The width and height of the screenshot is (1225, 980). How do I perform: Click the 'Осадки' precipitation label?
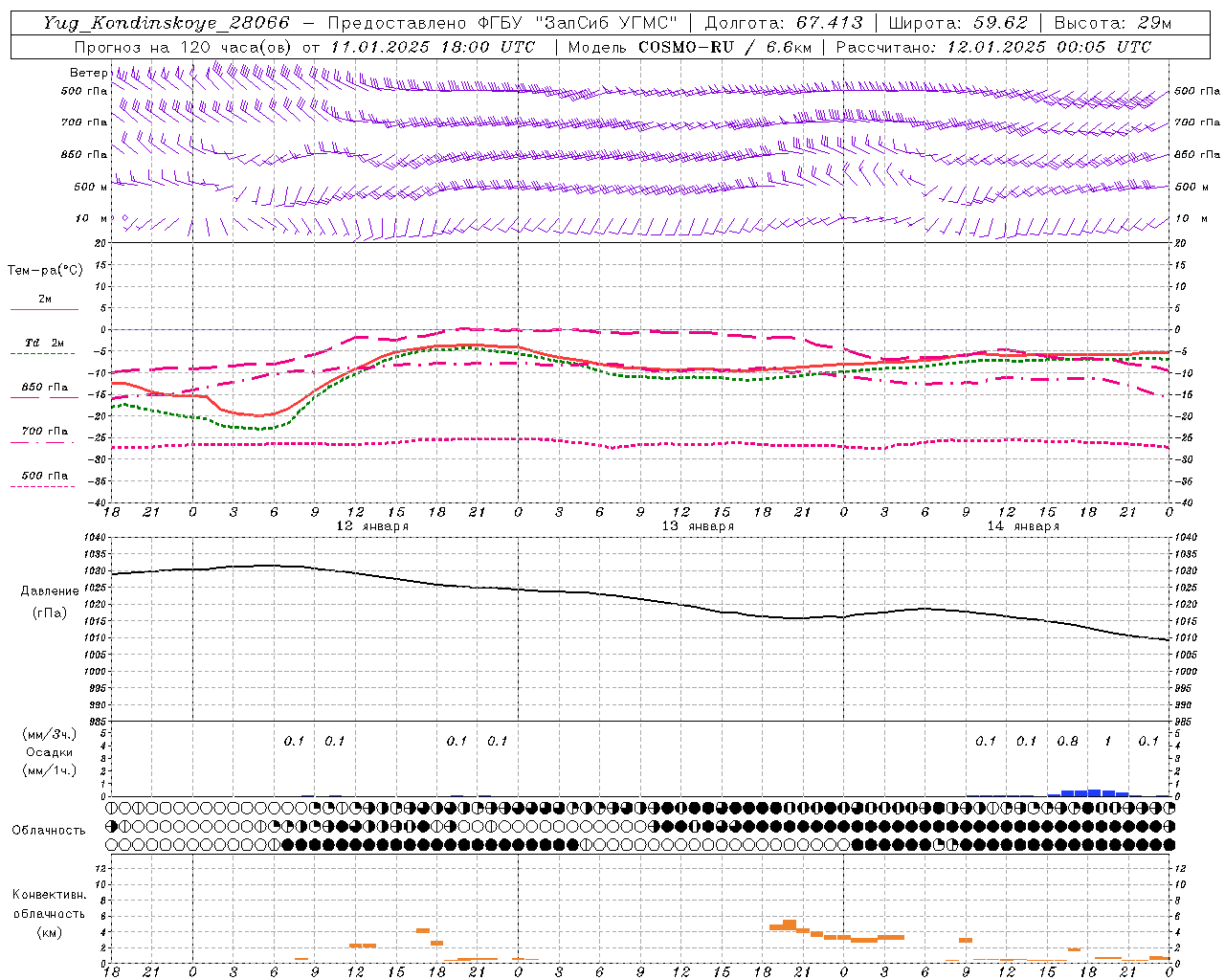point(50,752)
